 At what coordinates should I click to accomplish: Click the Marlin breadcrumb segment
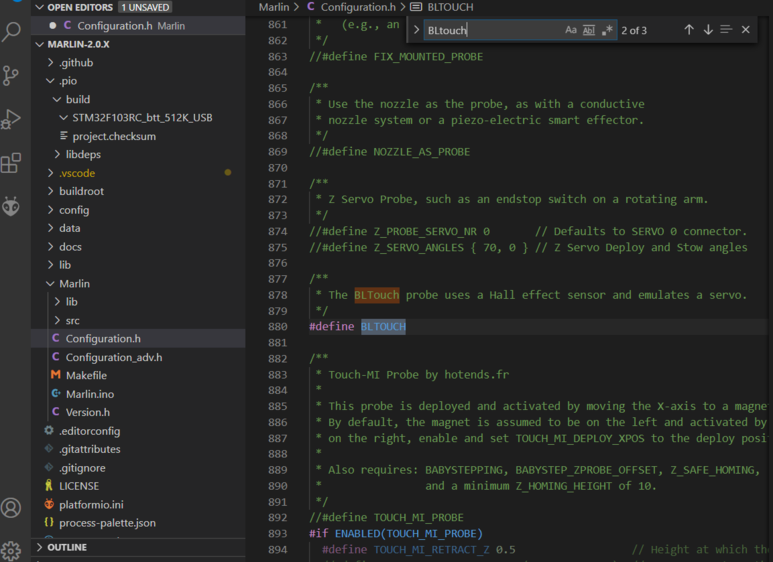[274, 7]
